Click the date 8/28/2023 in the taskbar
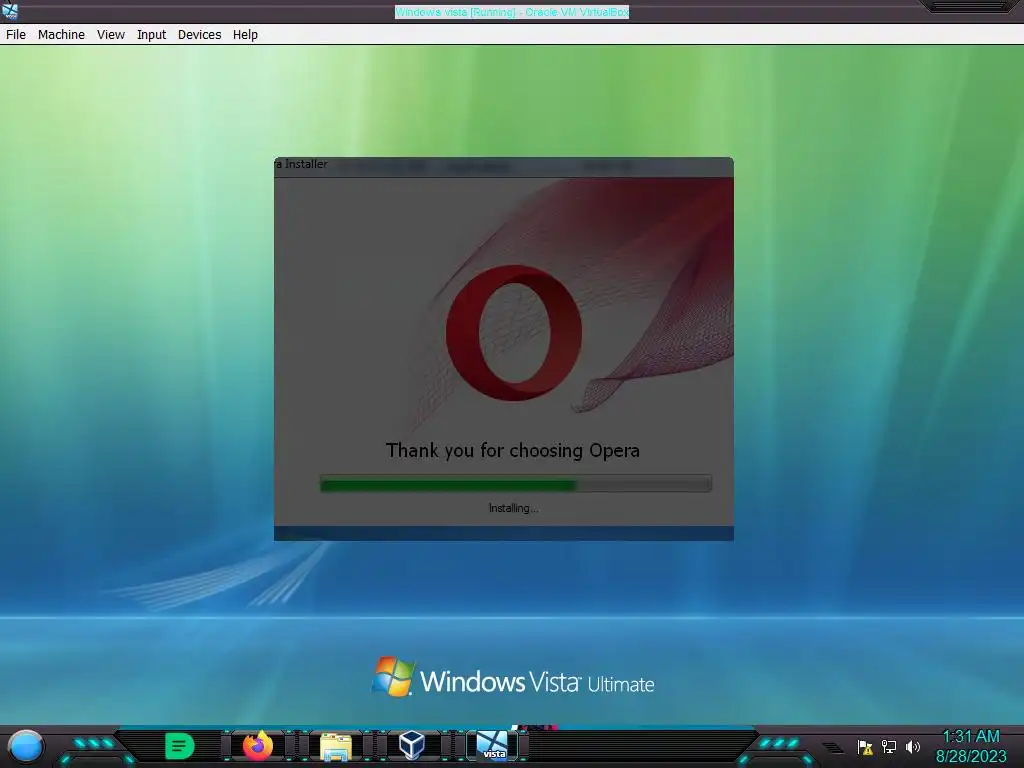1024x768 pixels. [970, 756]
